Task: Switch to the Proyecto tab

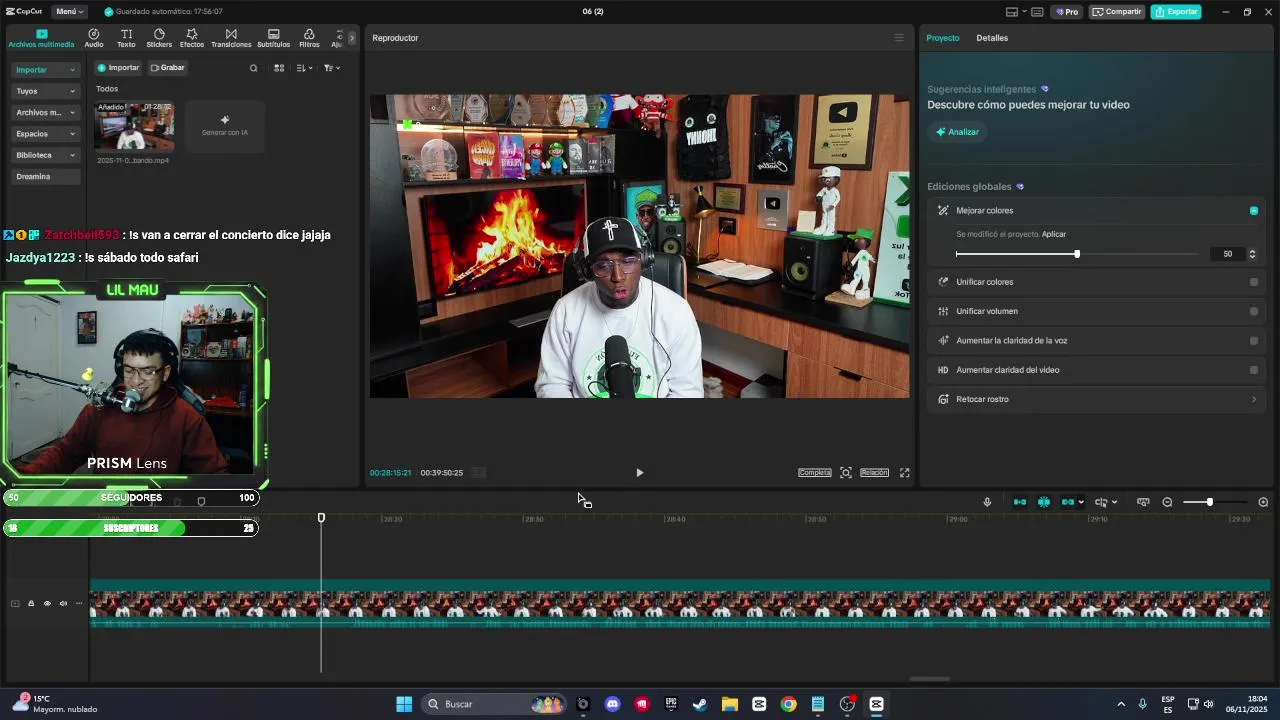Action: (x=943, y=38)
